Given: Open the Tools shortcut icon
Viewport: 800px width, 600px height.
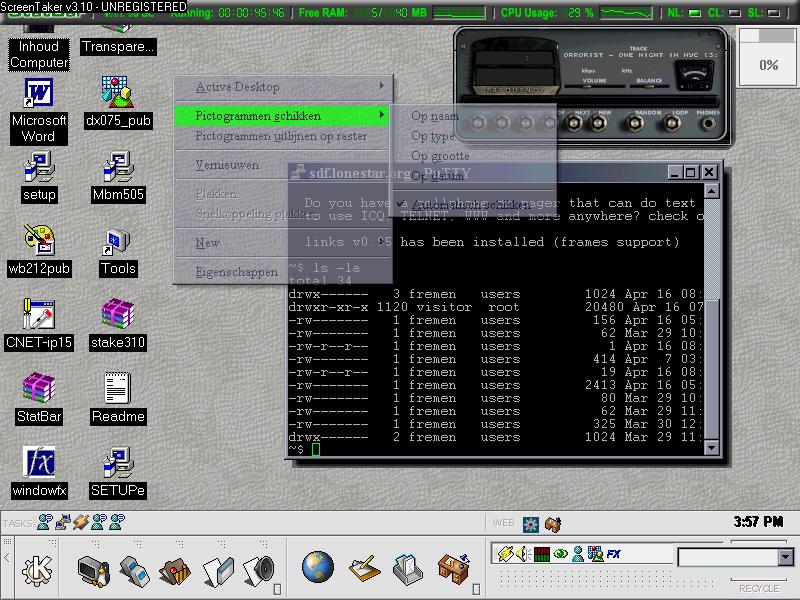Looking at the screenshot, I should point(117,241).
